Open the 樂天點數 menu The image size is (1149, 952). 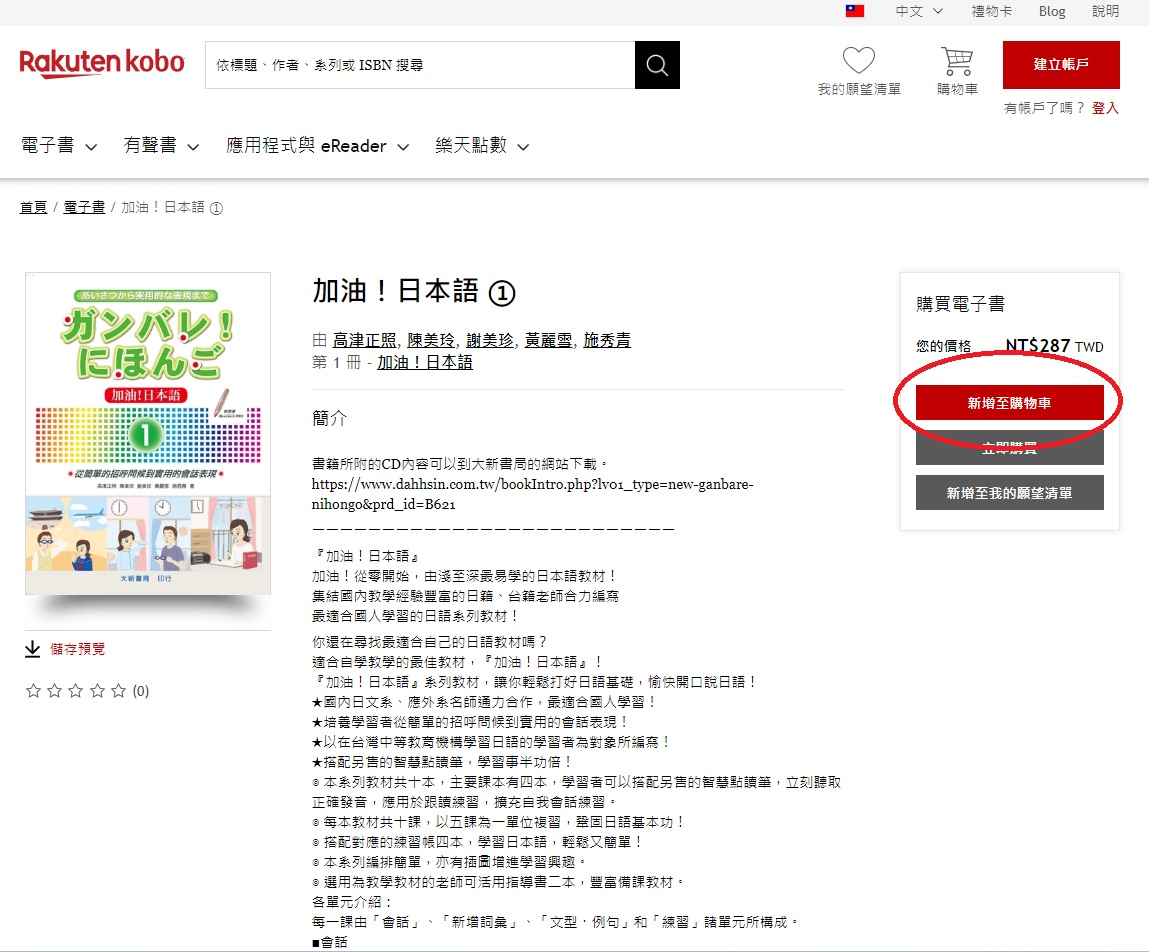point(481,146)
